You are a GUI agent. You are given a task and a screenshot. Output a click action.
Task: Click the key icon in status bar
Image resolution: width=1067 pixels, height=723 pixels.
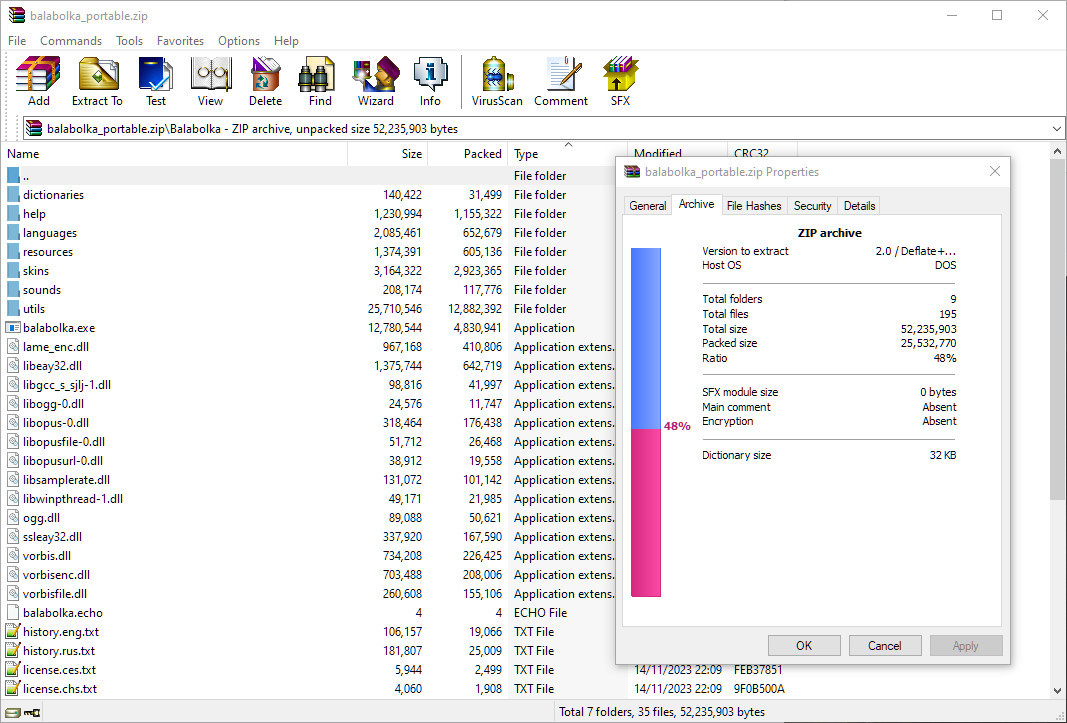pyautogui.click(x=32, y=713)
